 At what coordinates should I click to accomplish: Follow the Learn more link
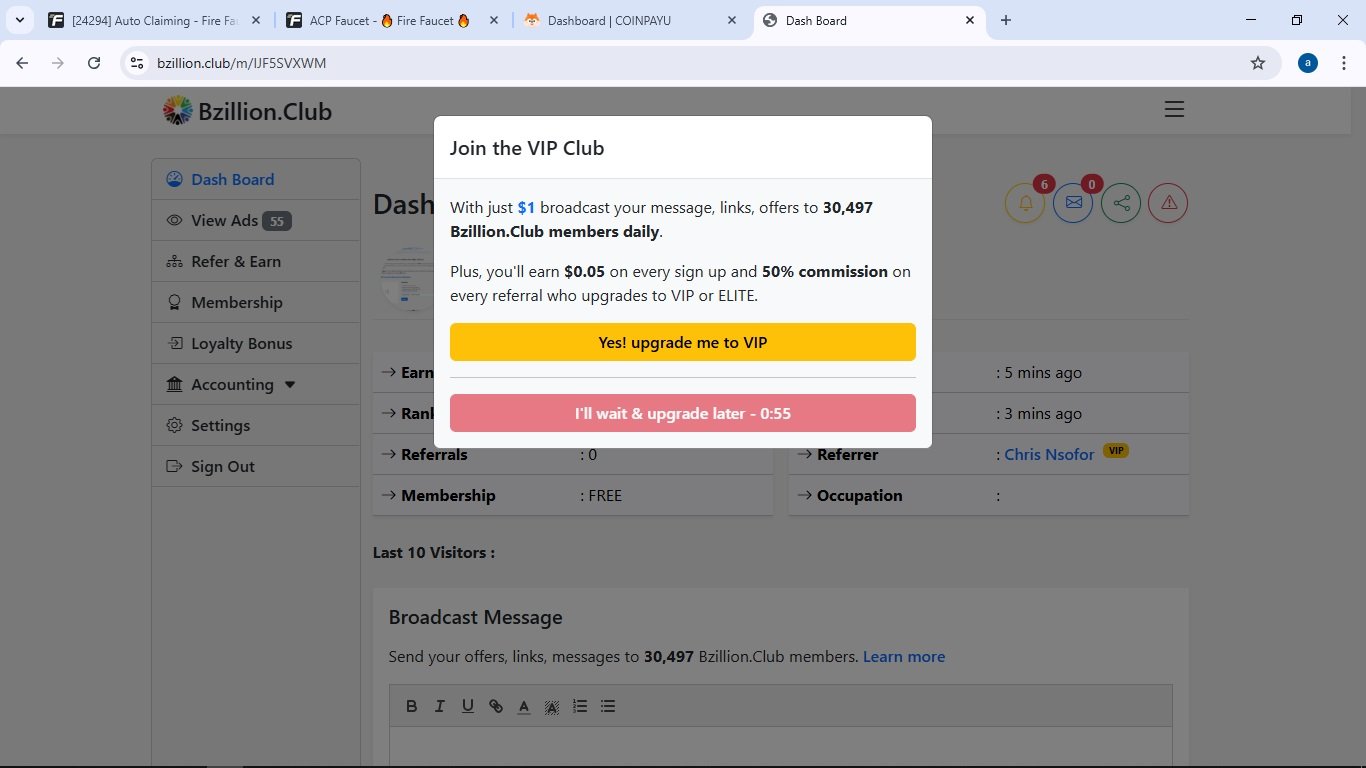(904, 657)
